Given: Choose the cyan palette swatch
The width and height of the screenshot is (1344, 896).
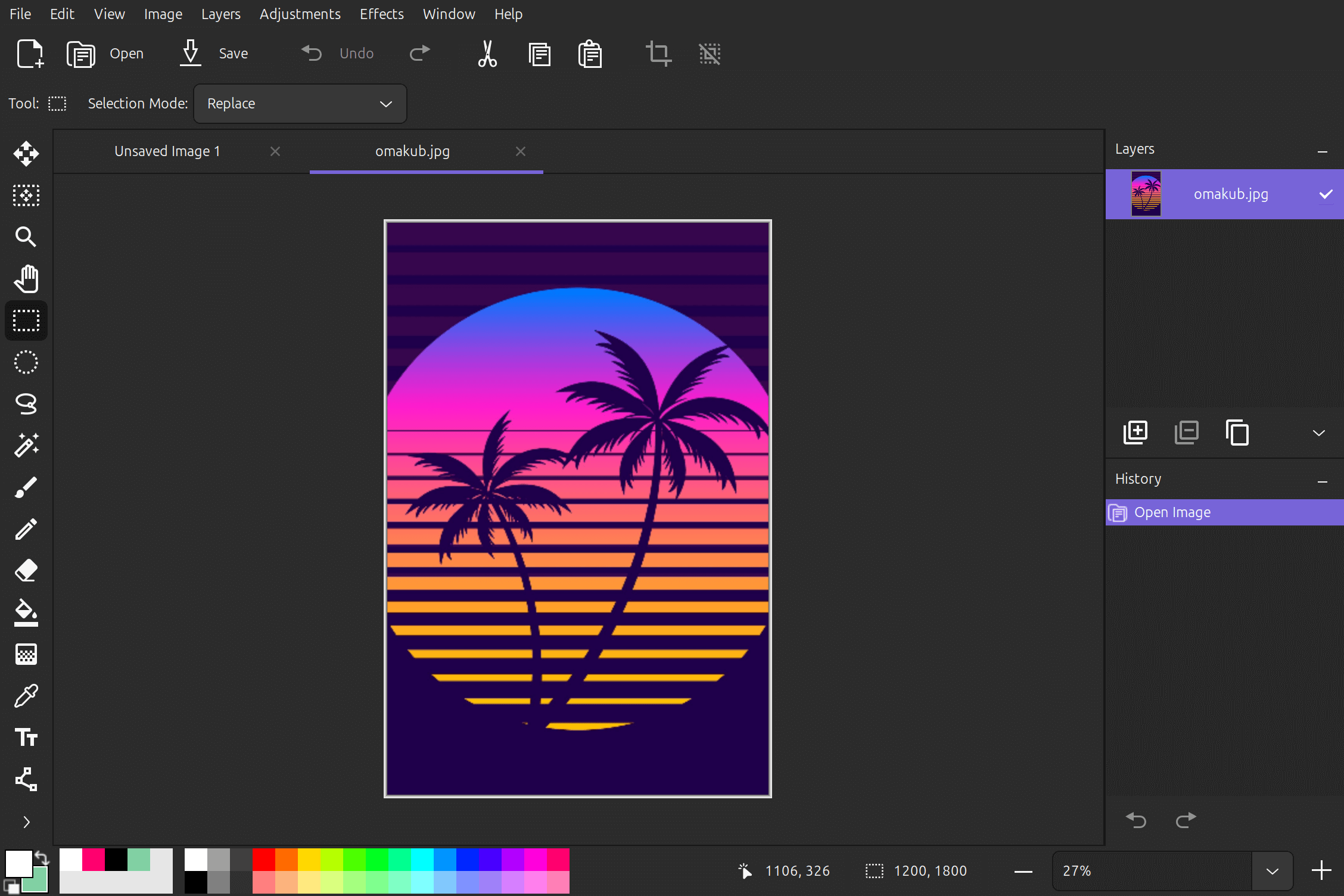Looking at the screenshot, I should pyautogui.click(x=422, y=860).
